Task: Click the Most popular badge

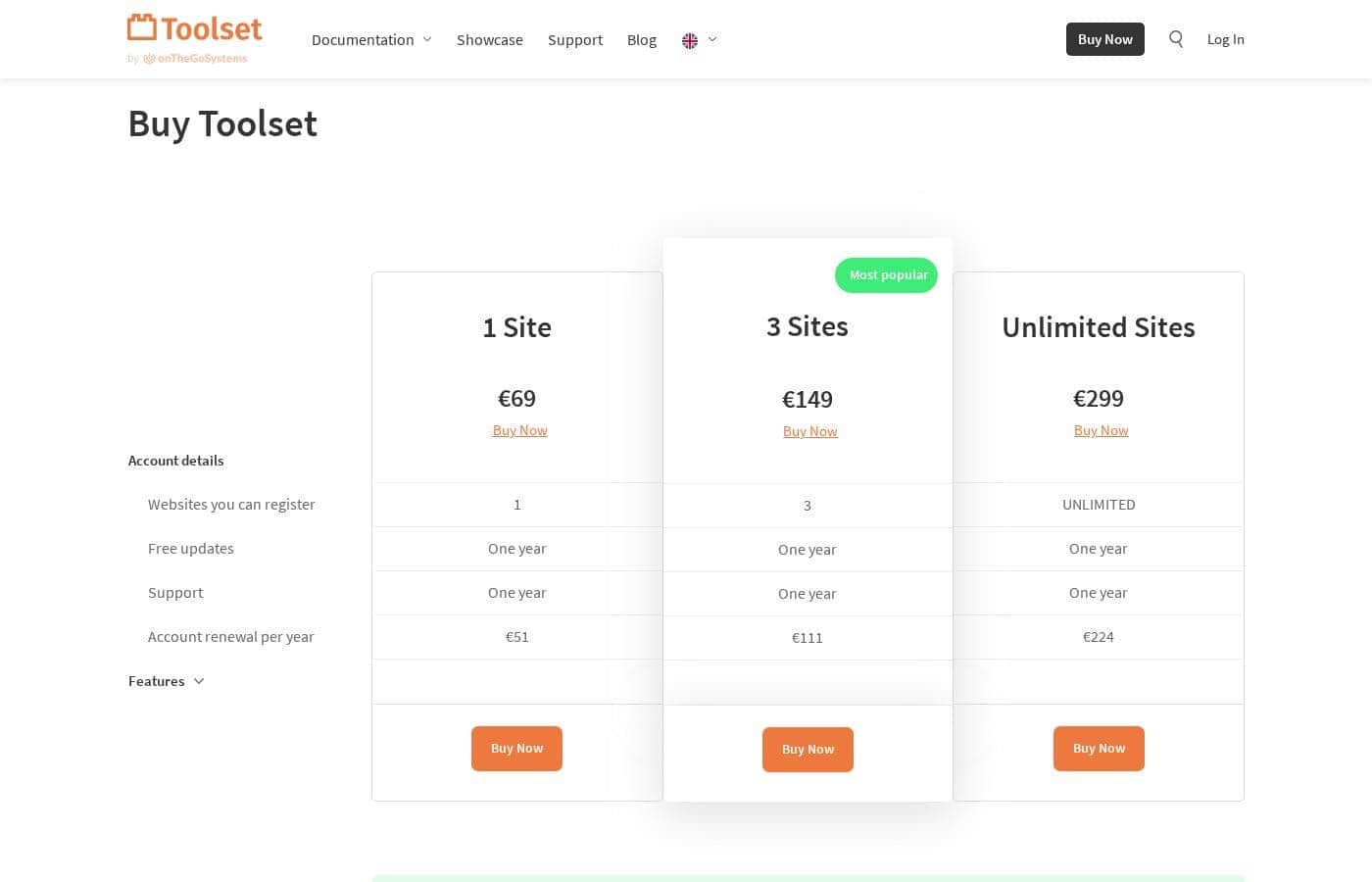Action: (x=887, y=275)
